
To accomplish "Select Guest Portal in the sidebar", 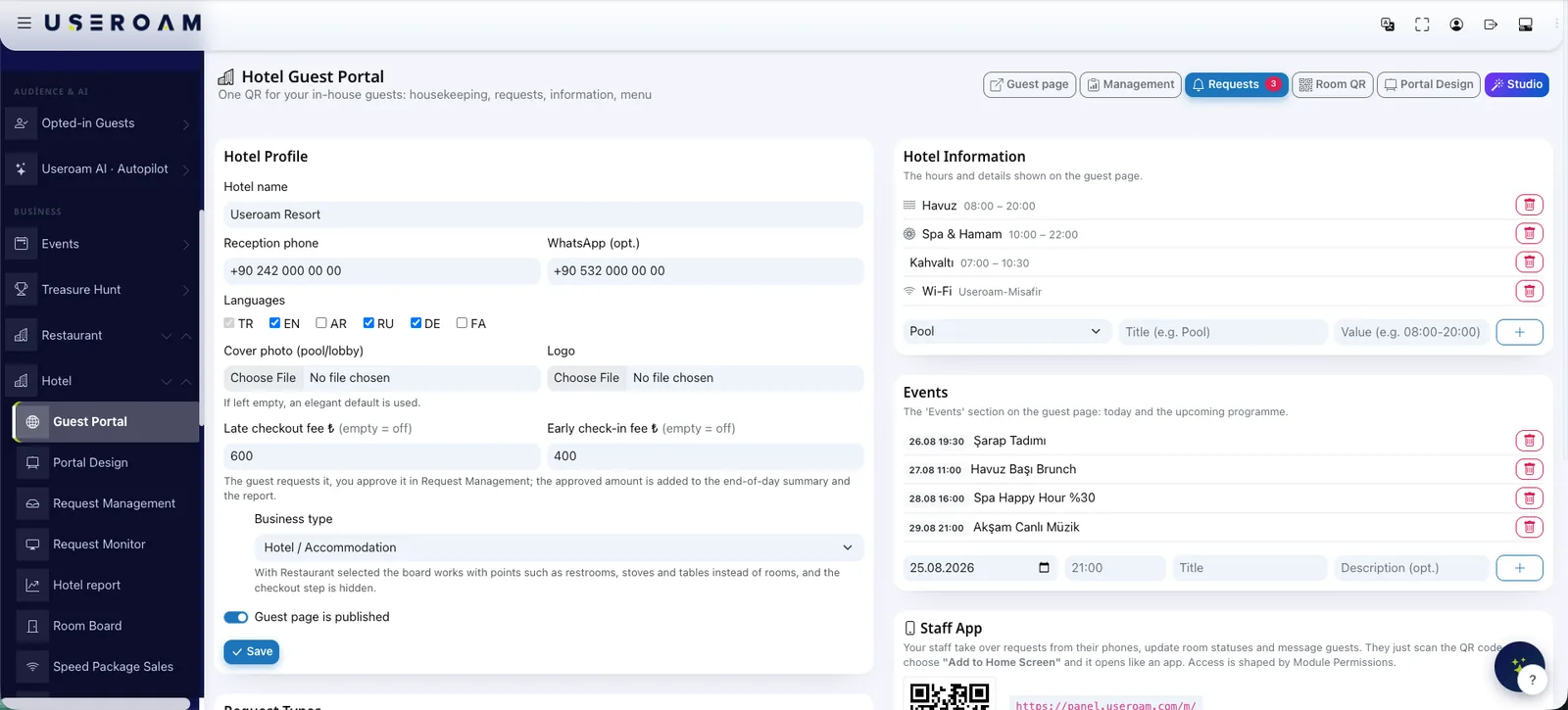I will click(106, 422).
